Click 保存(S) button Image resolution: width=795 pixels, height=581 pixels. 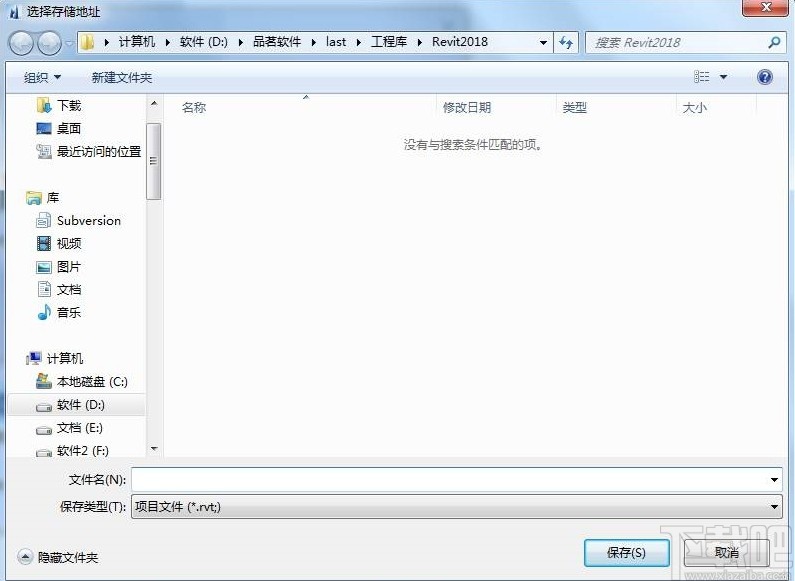pos(627,553)
